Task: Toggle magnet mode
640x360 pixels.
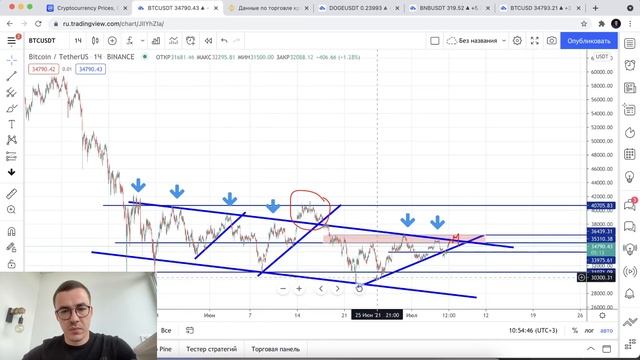Action: [11, 231]
